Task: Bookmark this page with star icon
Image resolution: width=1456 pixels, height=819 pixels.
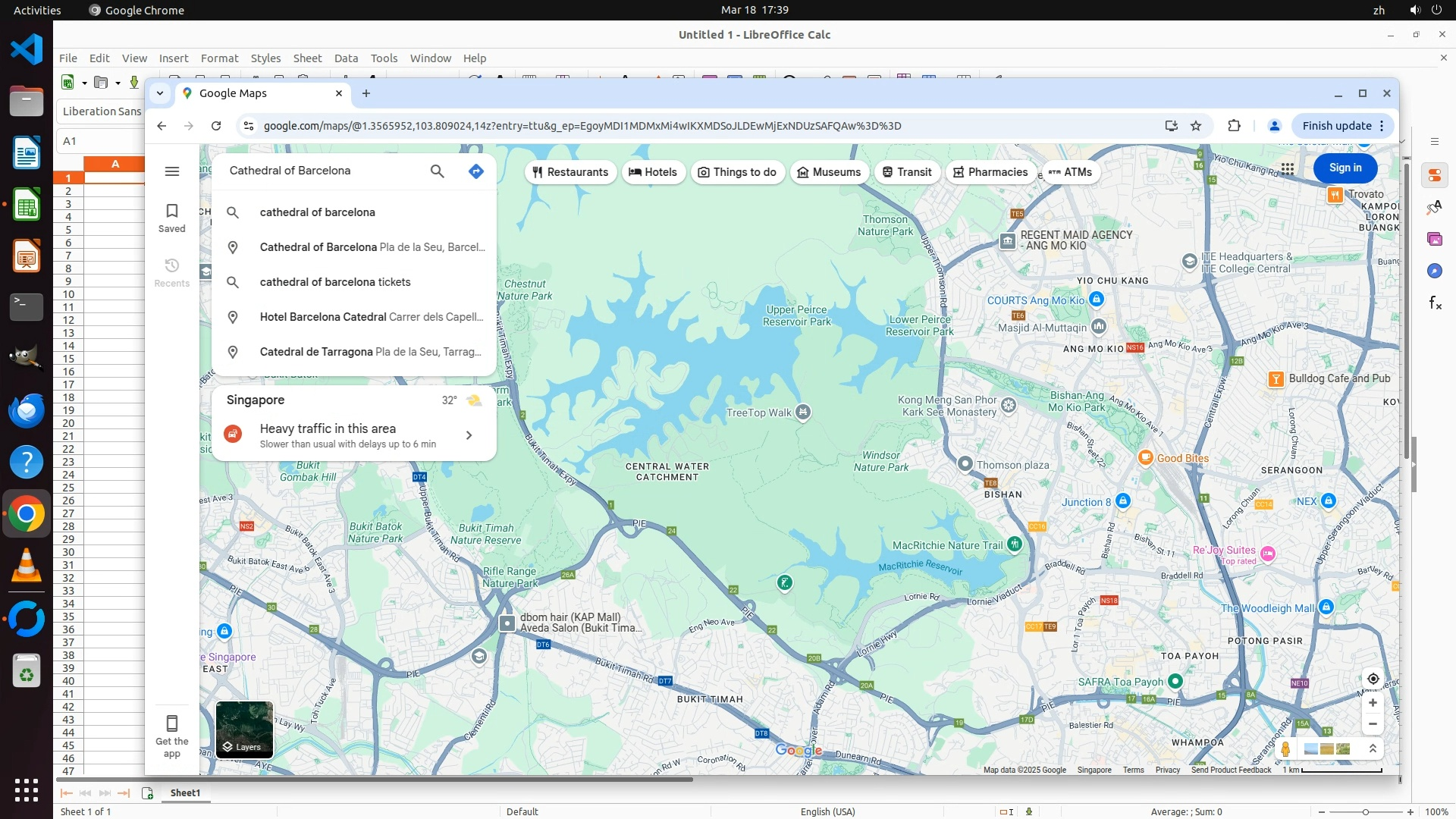Action: coord(1196,126)
